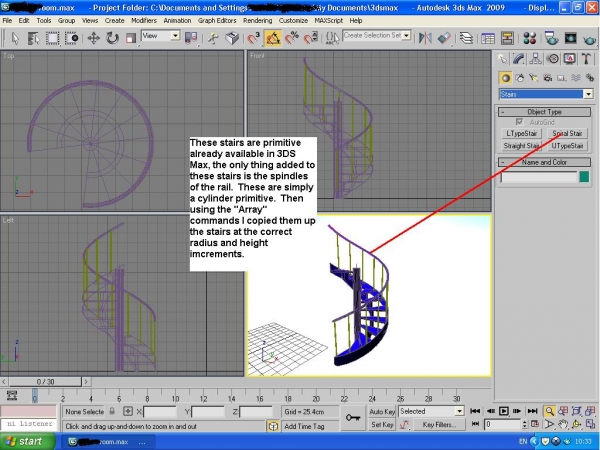The height and width of the screenshot is (450, 600).
Task: Select Shapes category icon
Action: click(520, 78)
